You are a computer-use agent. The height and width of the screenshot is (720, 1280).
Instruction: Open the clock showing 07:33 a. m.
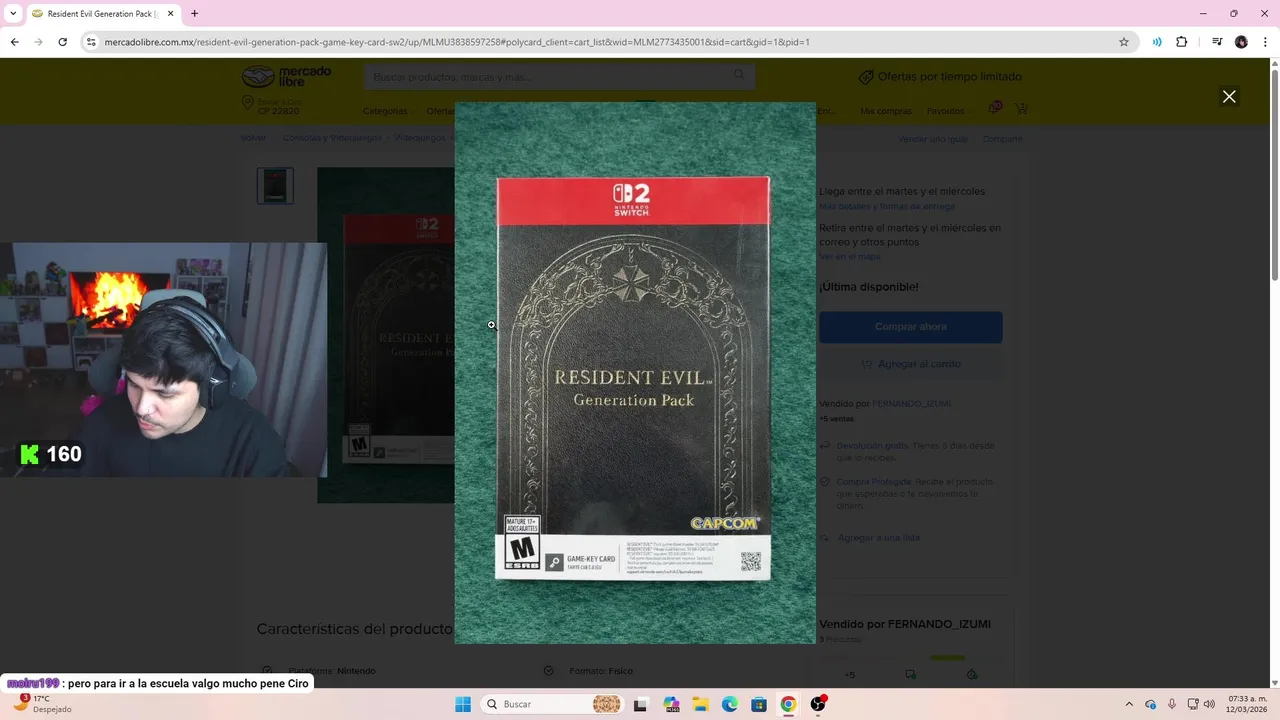1246,704
